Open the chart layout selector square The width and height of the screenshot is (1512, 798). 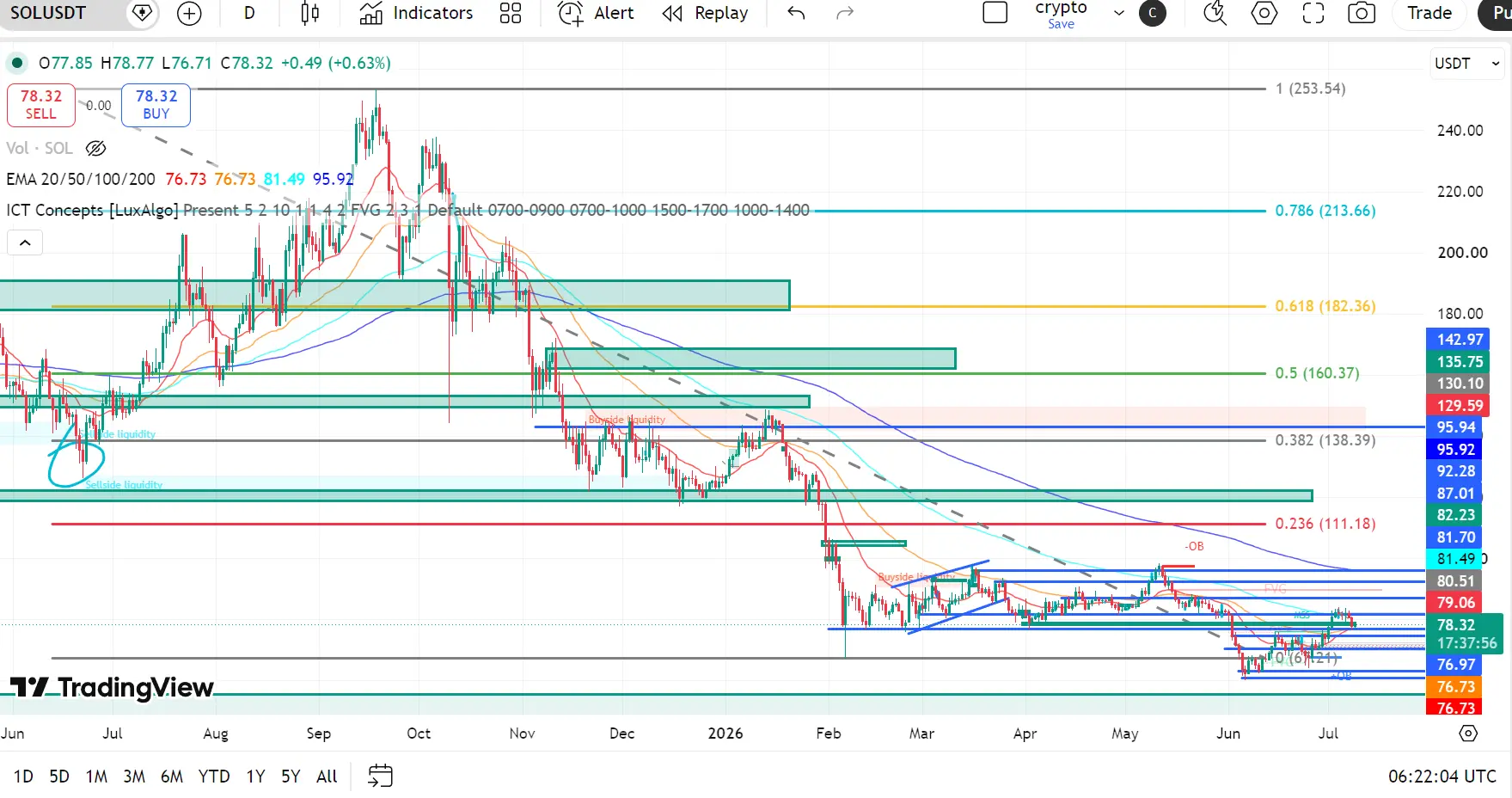point(995,13)
